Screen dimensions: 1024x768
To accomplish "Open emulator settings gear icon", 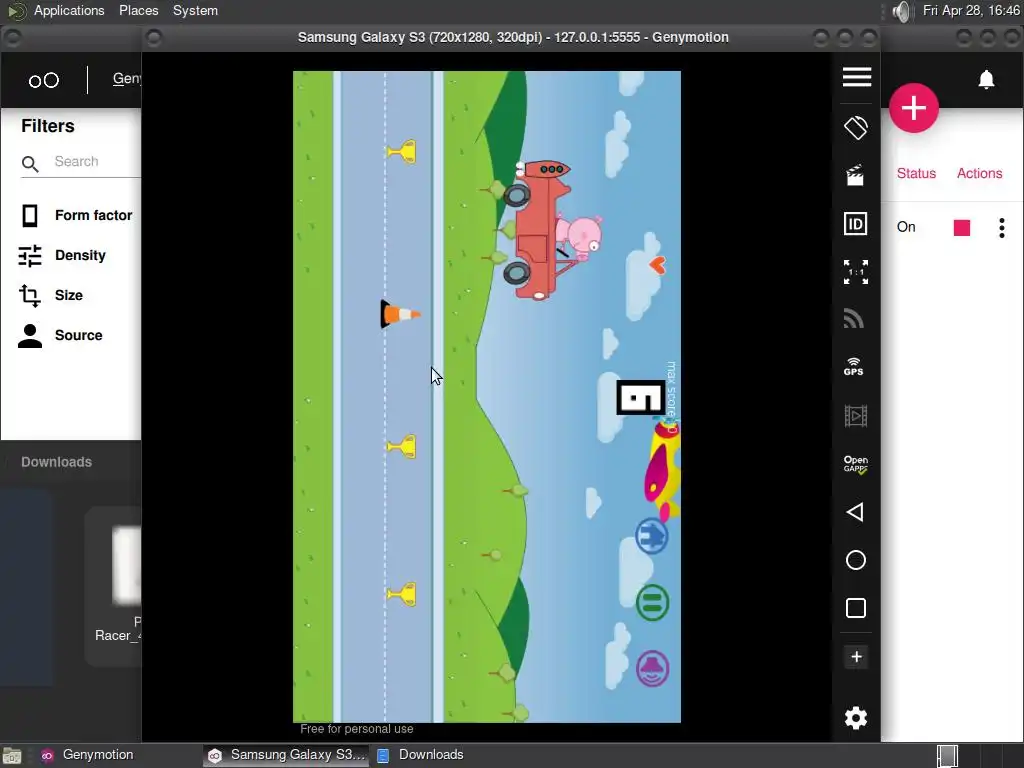I will click(856, 718).
